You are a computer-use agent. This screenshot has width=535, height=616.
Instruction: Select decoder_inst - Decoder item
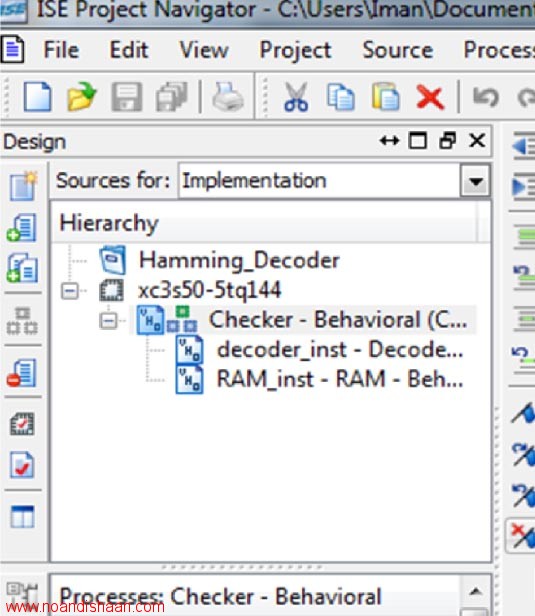pos(340,350)
